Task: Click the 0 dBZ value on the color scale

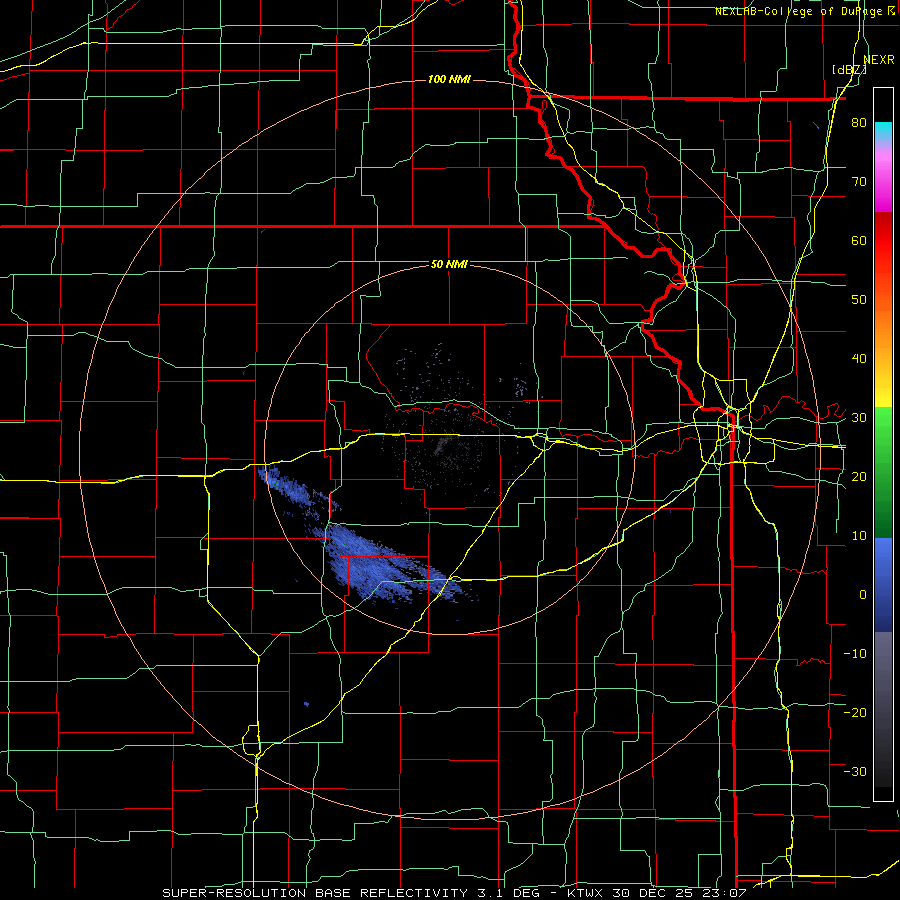Action: pos(863,595)
